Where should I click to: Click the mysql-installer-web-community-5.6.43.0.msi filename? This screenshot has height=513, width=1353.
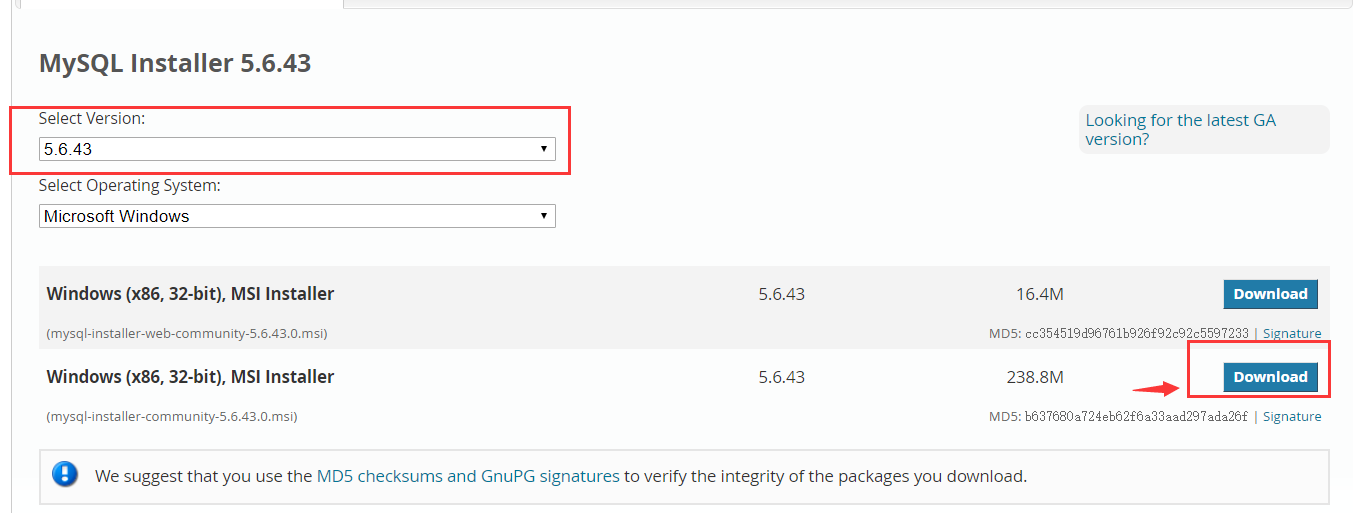187,333
